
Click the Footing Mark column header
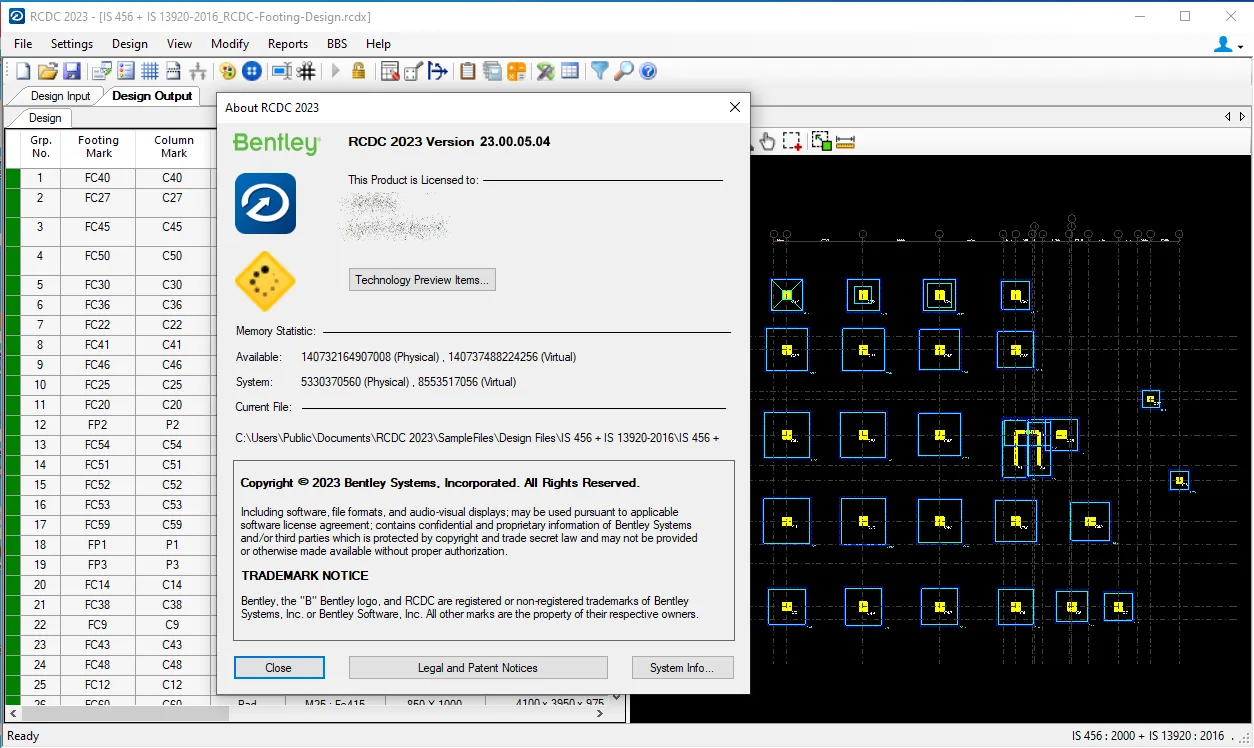click(x=98, y=147)
